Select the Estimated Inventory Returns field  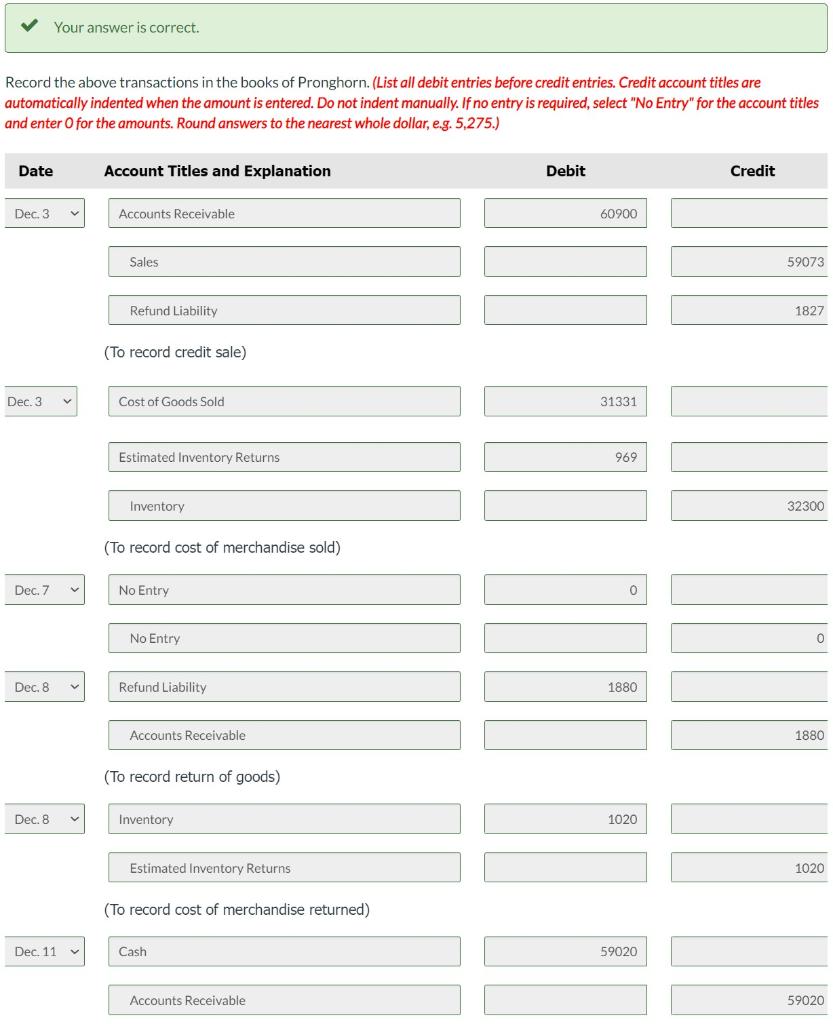(283, 456)
